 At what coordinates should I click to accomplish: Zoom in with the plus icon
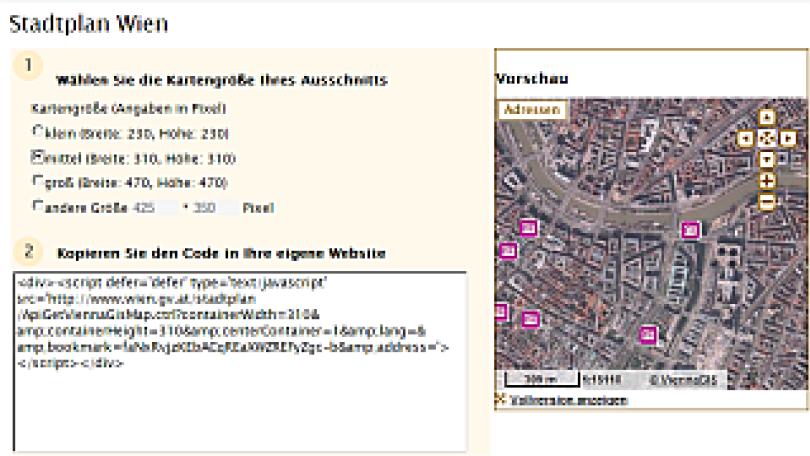tap(767, 181)
